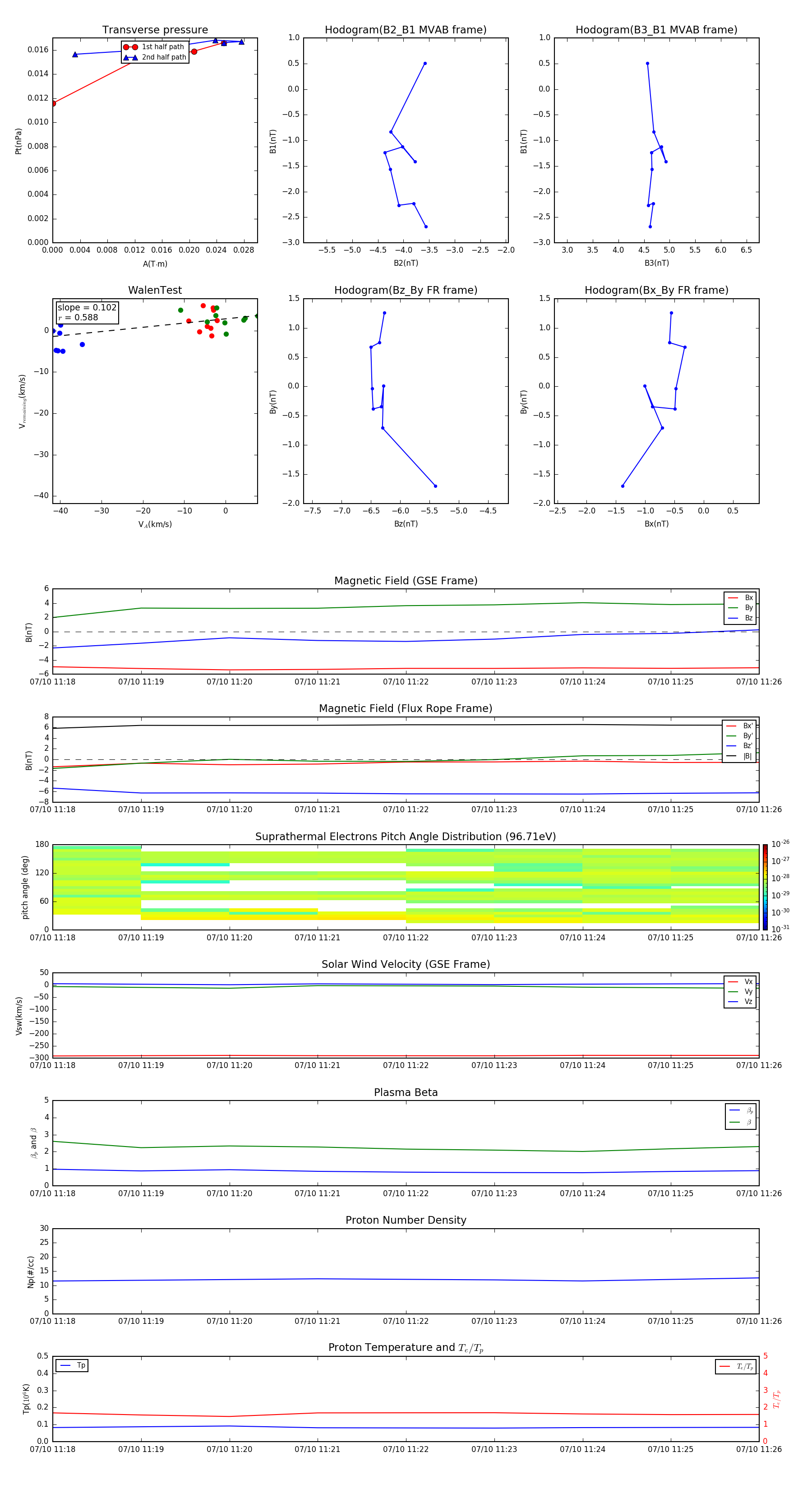Click the blue proton density curve
Screen dimensions: 812x1489
click(x=406, y=1279)
